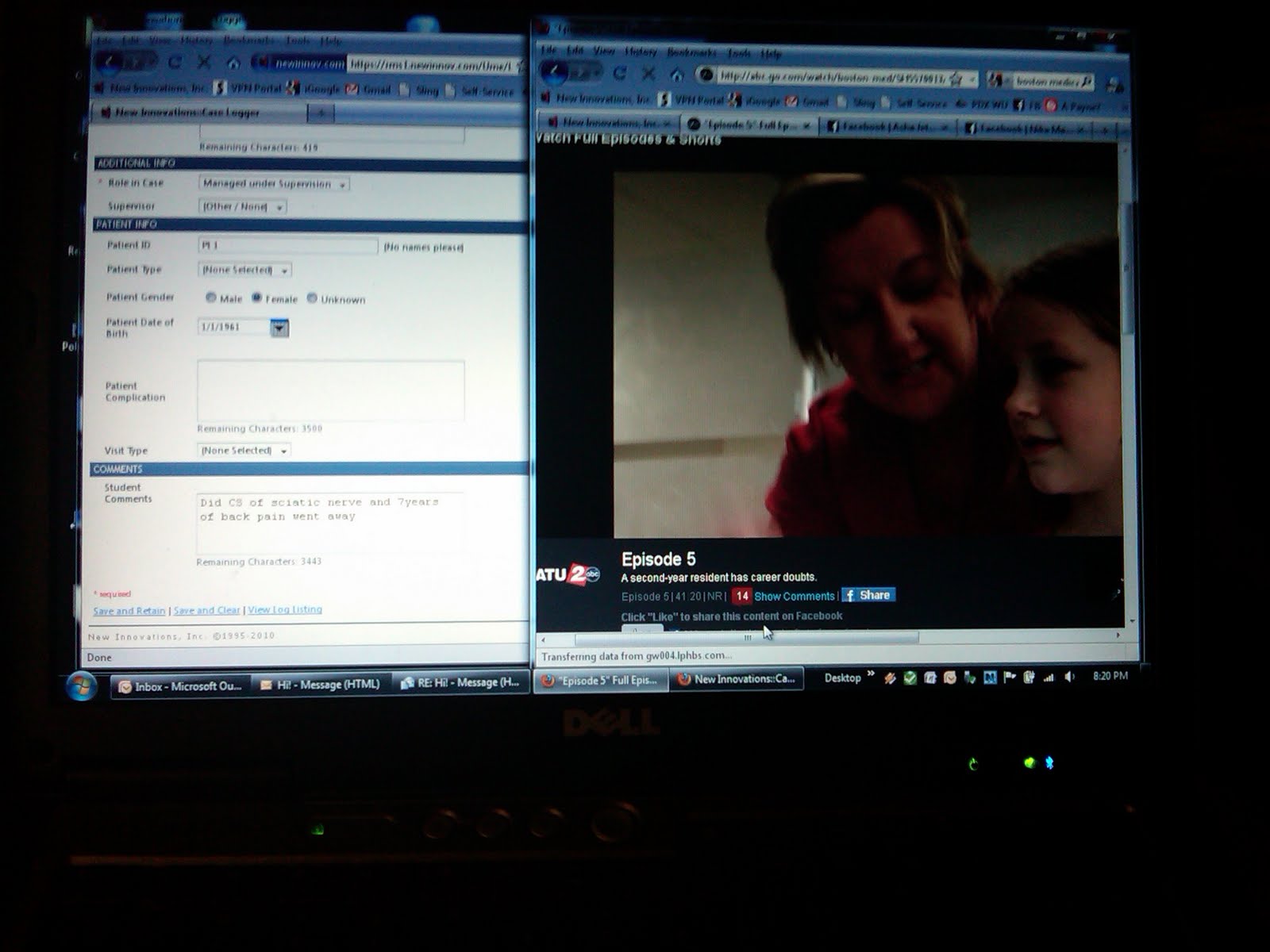The height and width of the screenshot is (952, 1270).
Task: Click the 8:20 PM clock on the taskbar
Action: [1110, 676]
